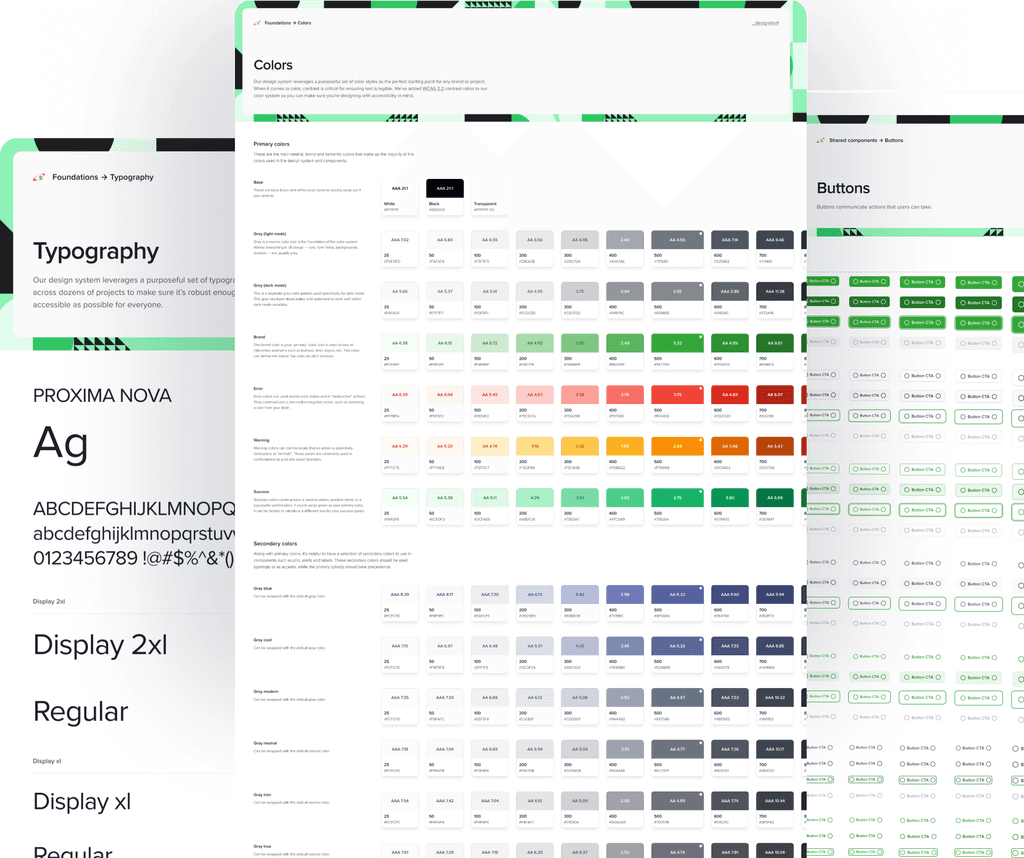
Task: Select Gray (light mode) 500 swatch
Action: [677, 248]
